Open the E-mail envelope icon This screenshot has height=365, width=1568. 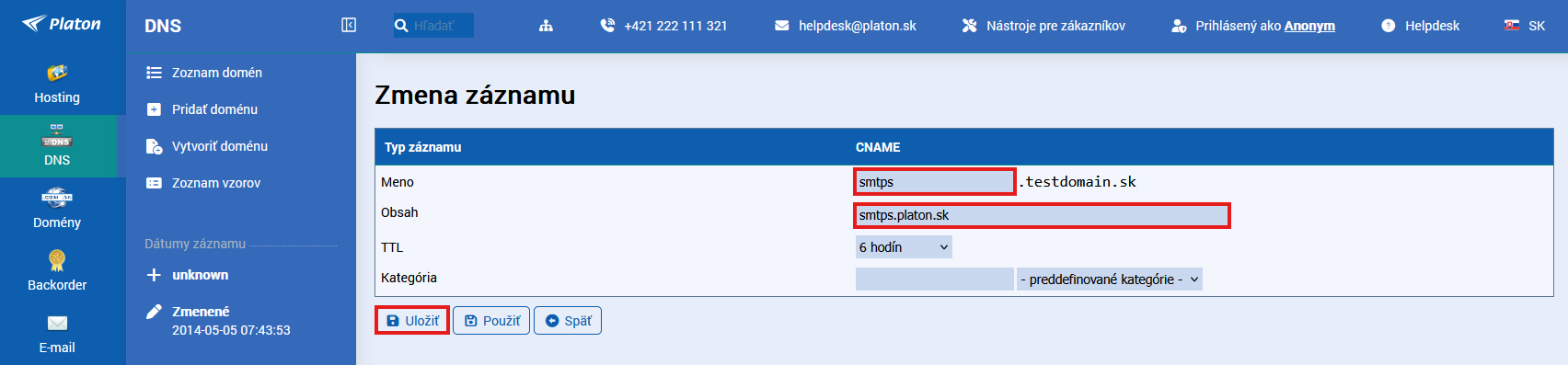tap(57, 323)
